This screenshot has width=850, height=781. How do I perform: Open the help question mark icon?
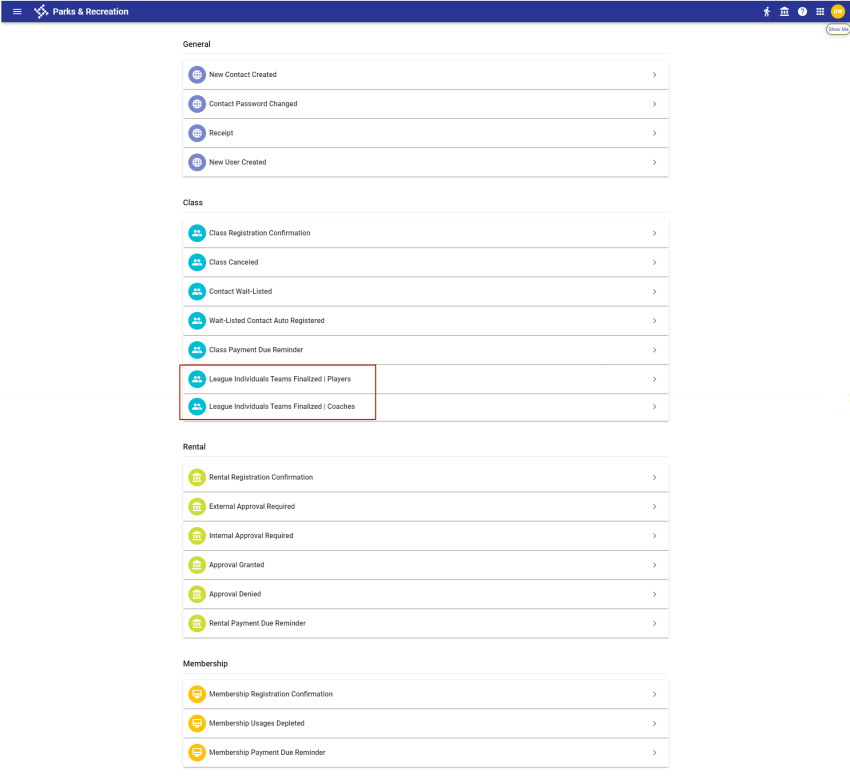pos(802,12)
